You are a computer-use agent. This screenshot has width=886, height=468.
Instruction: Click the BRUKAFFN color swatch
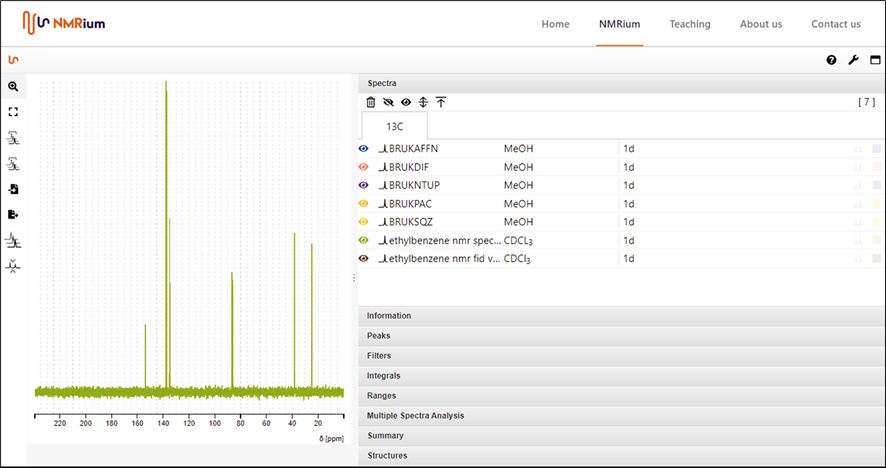(x=876, y=149)
